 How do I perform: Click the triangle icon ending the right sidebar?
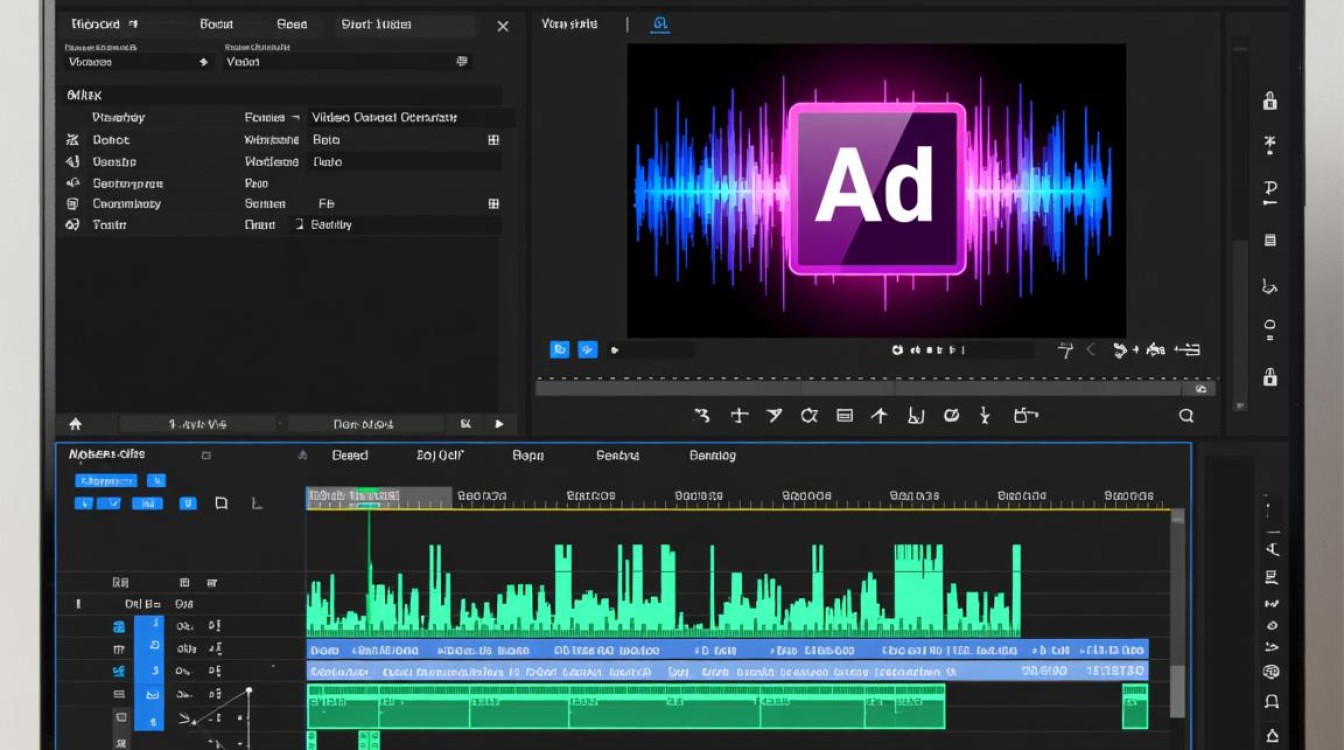pyautogui.click(x=1271, y=735)
